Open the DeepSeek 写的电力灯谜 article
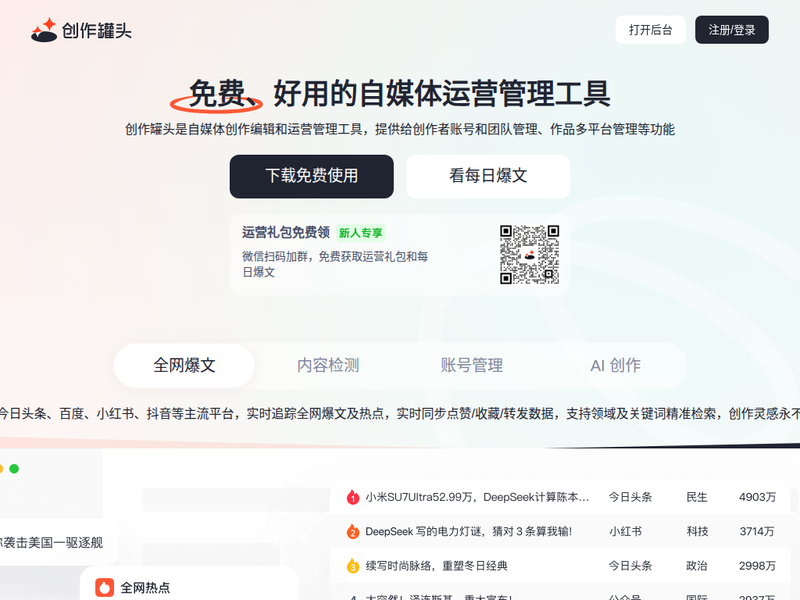800x600 pixels. pyautogui.click(x=468, y=532)
